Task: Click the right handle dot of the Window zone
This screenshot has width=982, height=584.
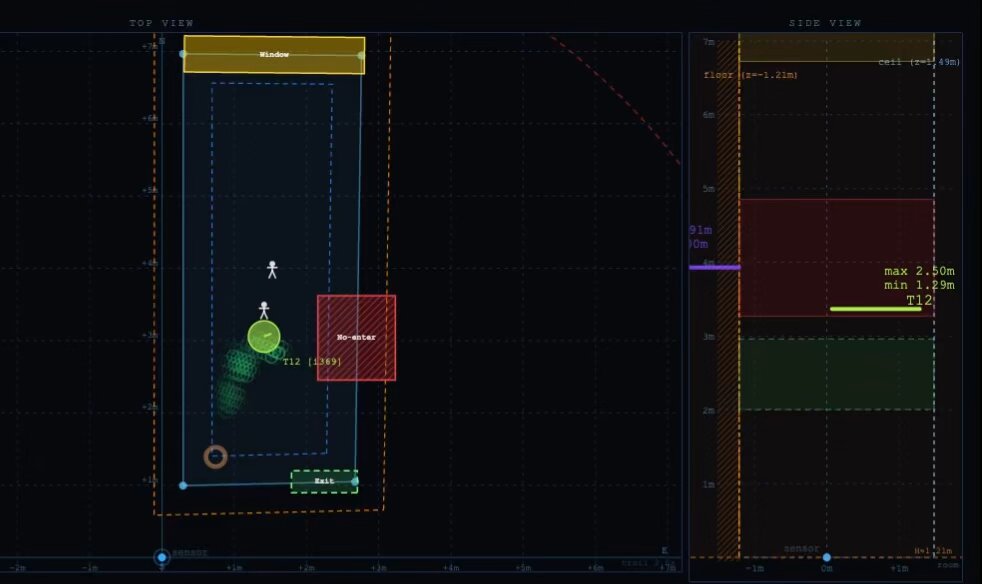Action: click(361, 56)
